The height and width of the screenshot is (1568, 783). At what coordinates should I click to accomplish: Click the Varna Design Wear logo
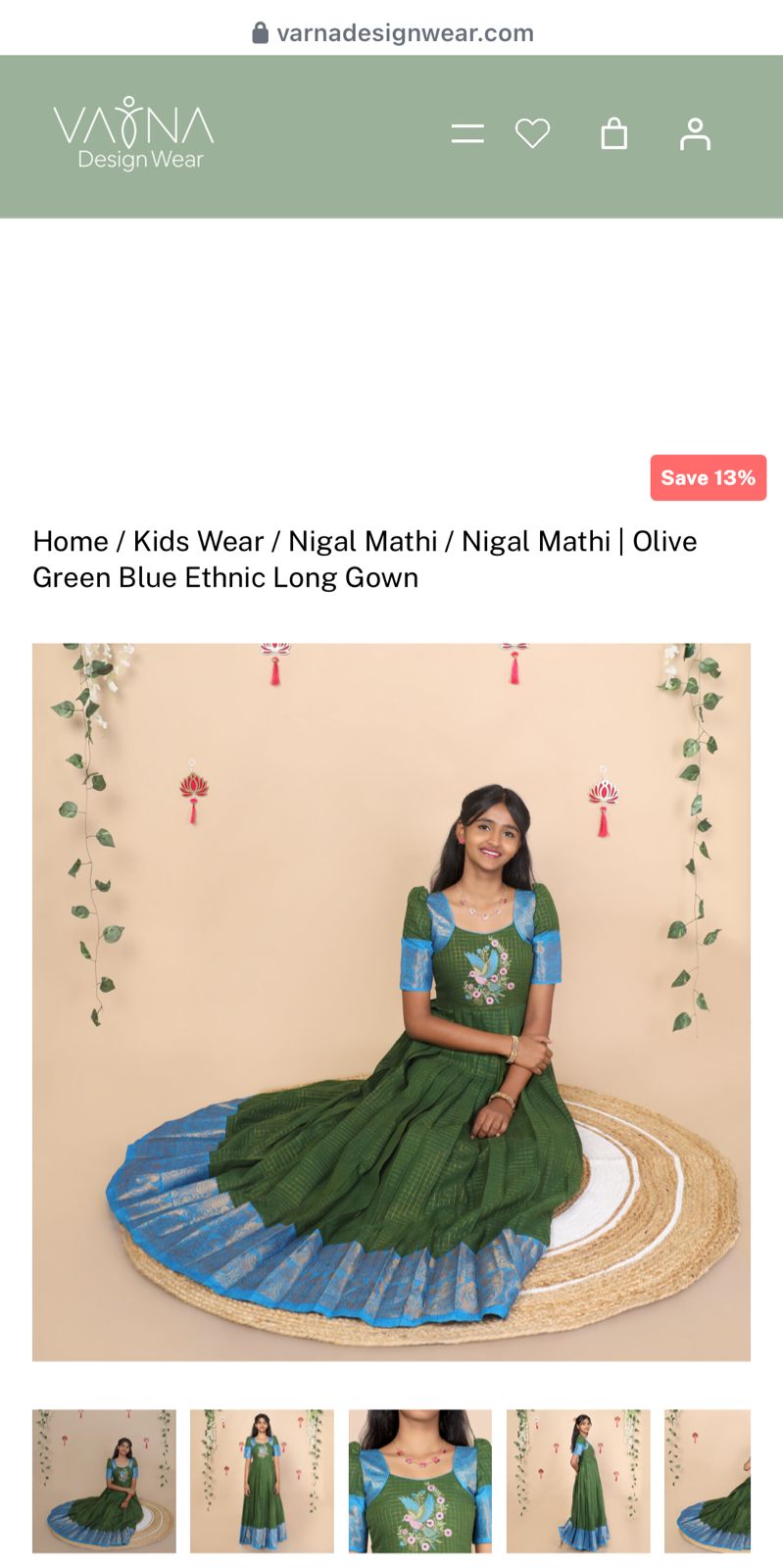[x=133, y=133]
